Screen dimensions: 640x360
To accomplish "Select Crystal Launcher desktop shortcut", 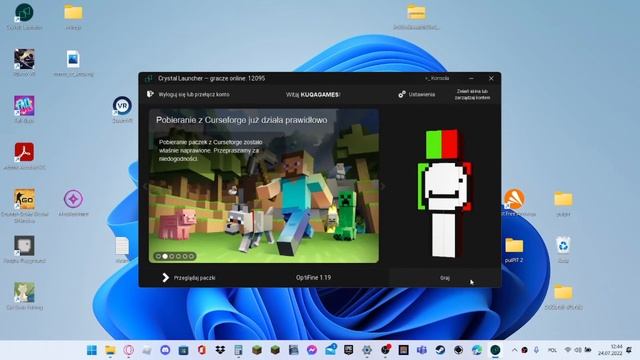I will tap(24, 17).
